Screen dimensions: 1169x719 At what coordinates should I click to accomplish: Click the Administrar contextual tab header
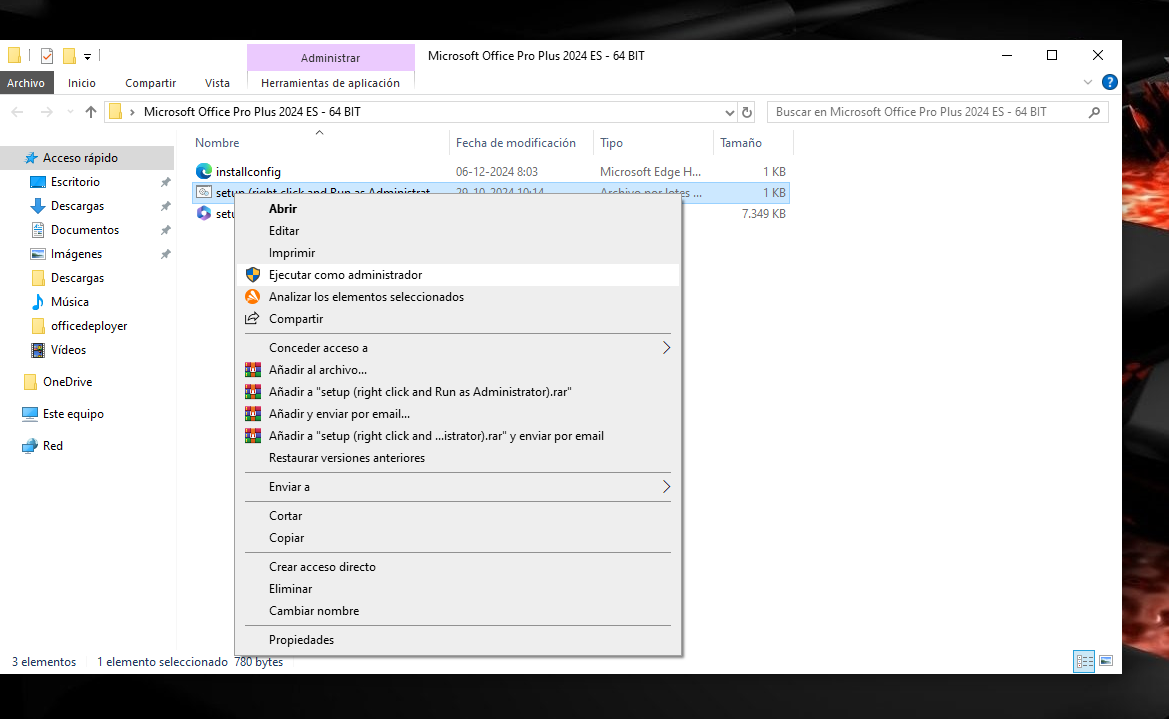[330, 57]
